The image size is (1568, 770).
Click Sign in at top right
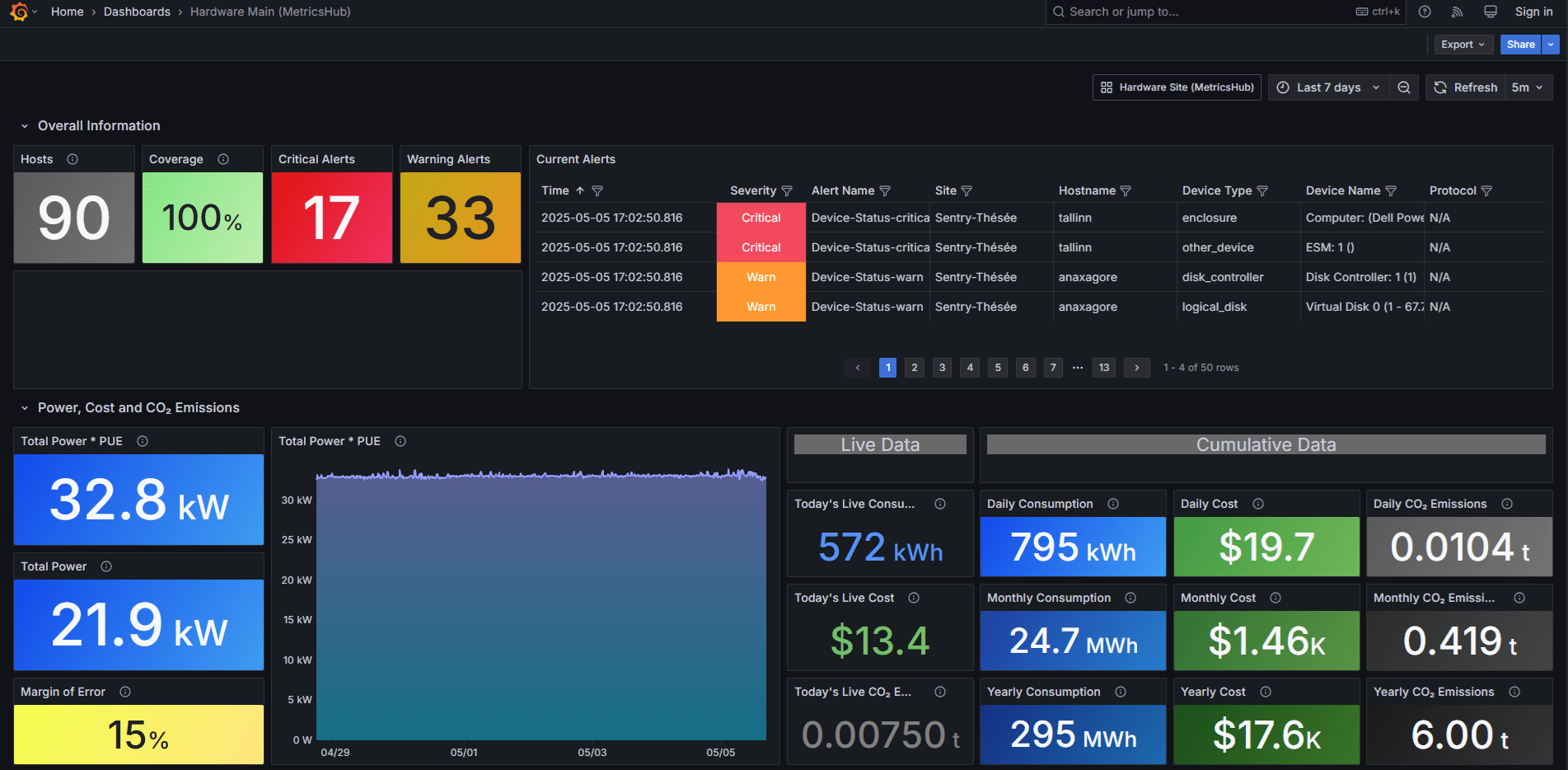(x=1533, y=12)
